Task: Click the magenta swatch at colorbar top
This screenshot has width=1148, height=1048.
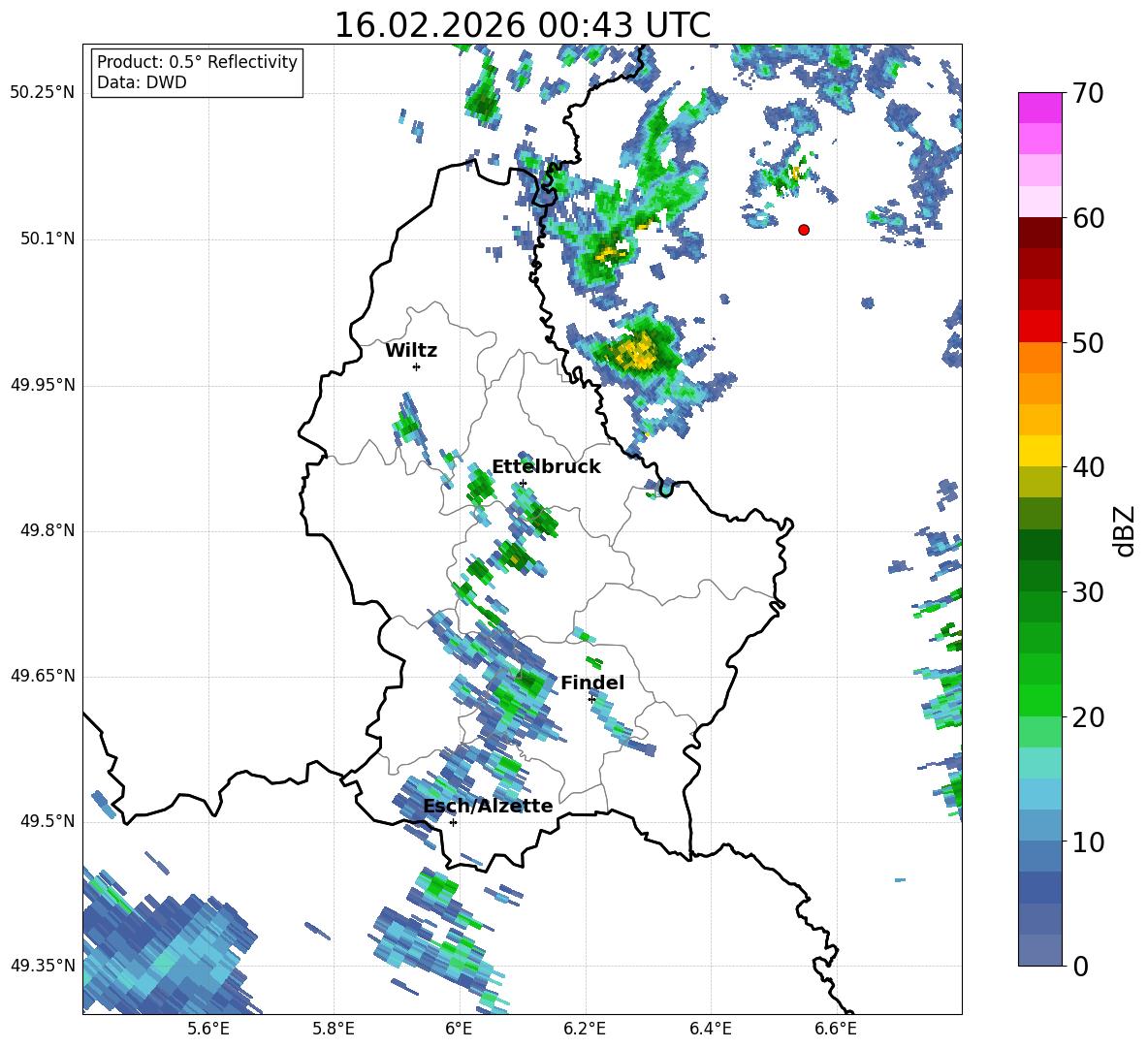Action: tap(1039, 108)
